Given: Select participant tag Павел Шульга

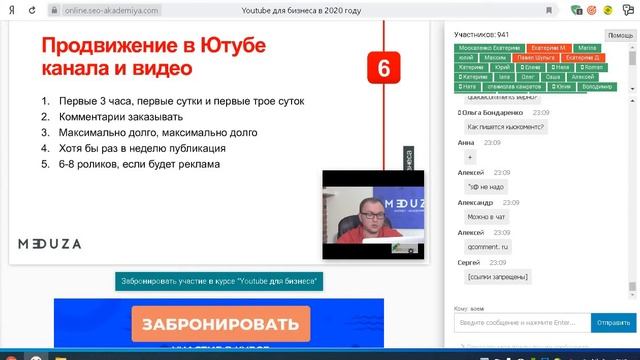Looking at the screenshot, I should (536, 58).
